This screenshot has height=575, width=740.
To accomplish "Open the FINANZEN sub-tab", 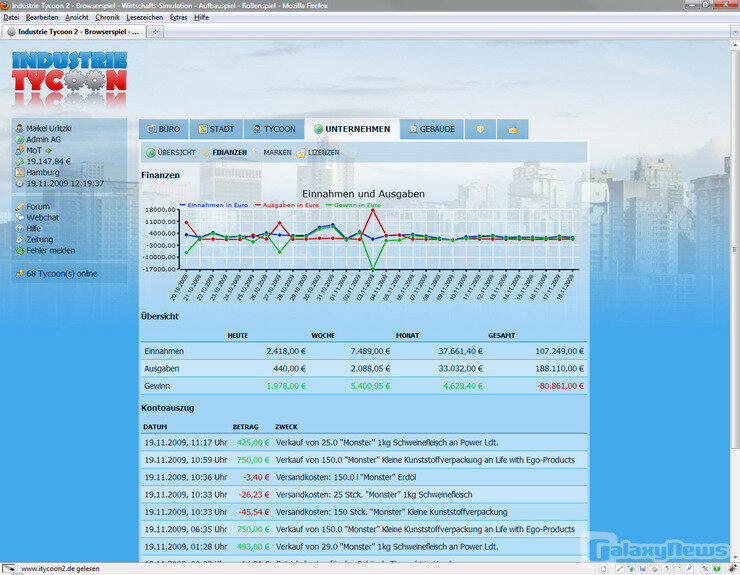I will click(x=225, y=152).
